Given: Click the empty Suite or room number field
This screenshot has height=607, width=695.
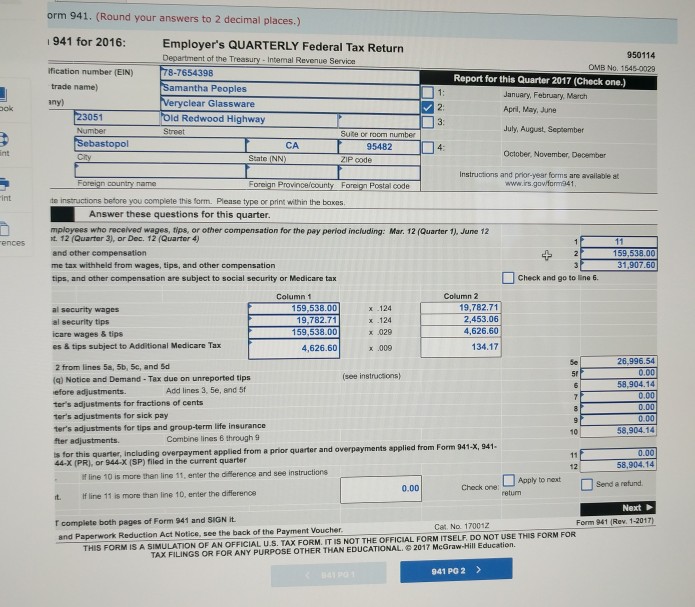Looking at the screenshot, I should 379,121.
